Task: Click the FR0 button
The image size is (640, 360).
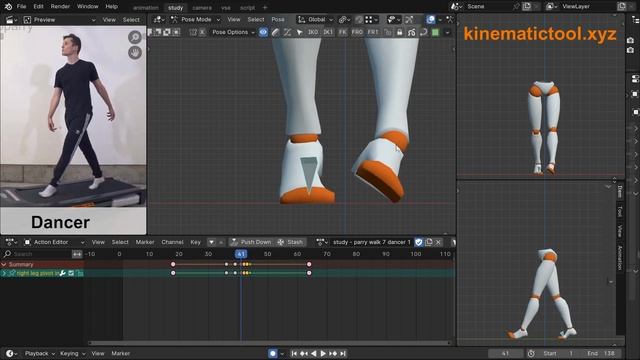Action: (357, 32)
